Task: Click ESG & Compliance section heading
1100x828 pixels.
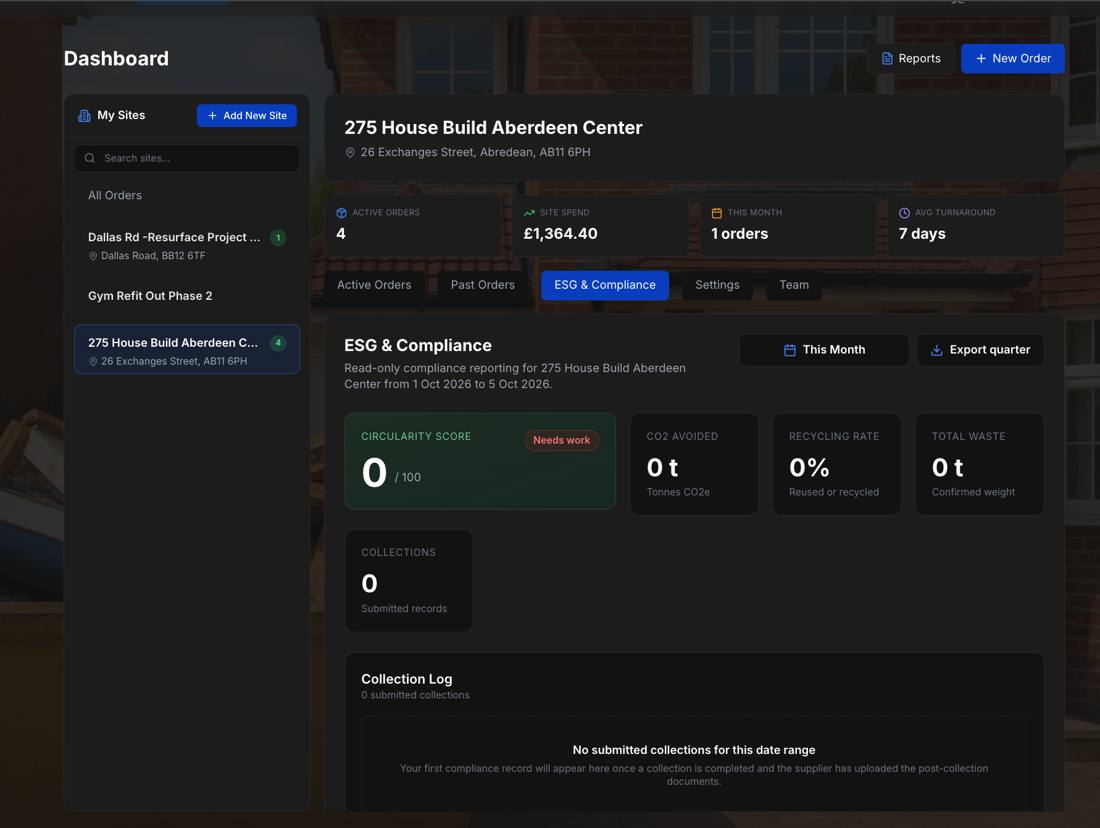Action: (x=418, y=345)
